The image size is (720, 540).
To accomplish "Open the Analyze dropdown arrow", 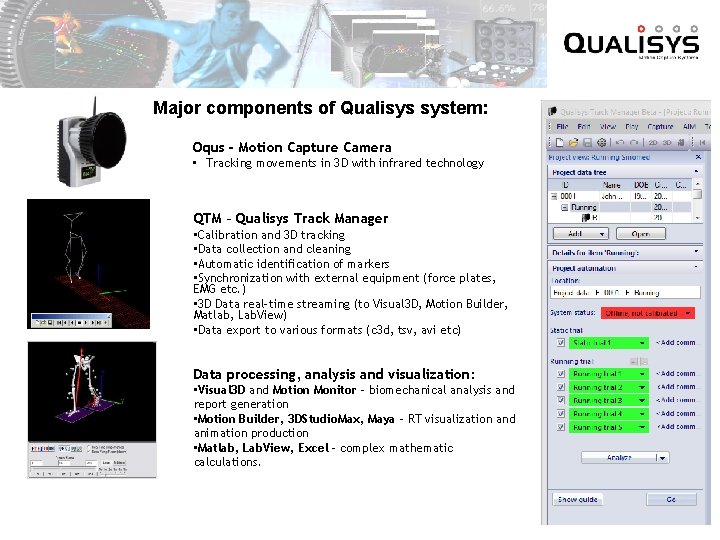I will (x=662, y=458).
